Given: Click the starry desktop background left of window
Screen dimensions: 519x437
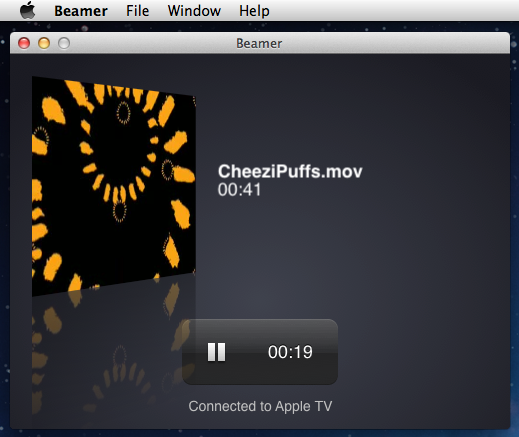Looking at the screenshot, I should [x=5, y=233].
